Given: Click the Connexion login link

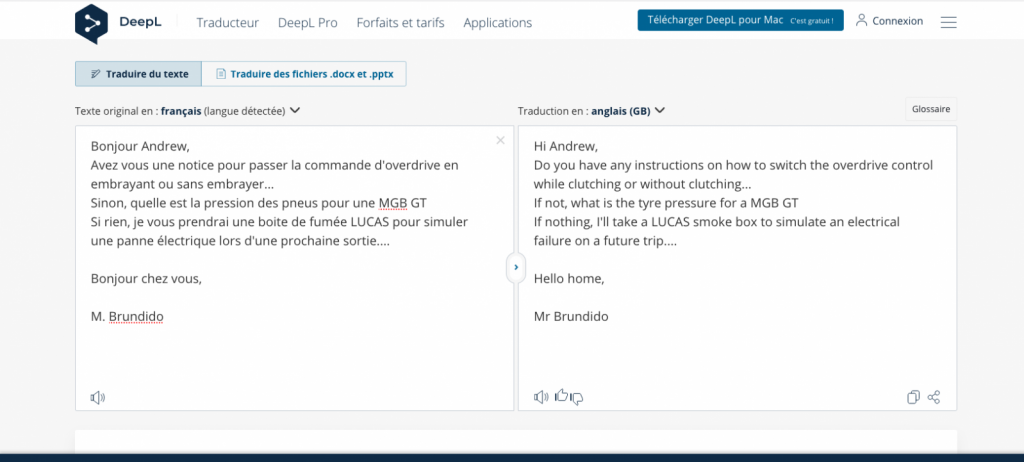Looking at the screenshot, I should coord(889,21).
